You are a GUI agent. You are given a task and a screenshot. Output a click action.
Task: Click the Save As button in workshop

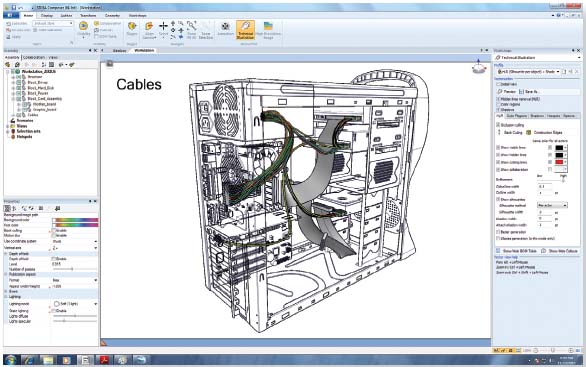tap(529, 92)
